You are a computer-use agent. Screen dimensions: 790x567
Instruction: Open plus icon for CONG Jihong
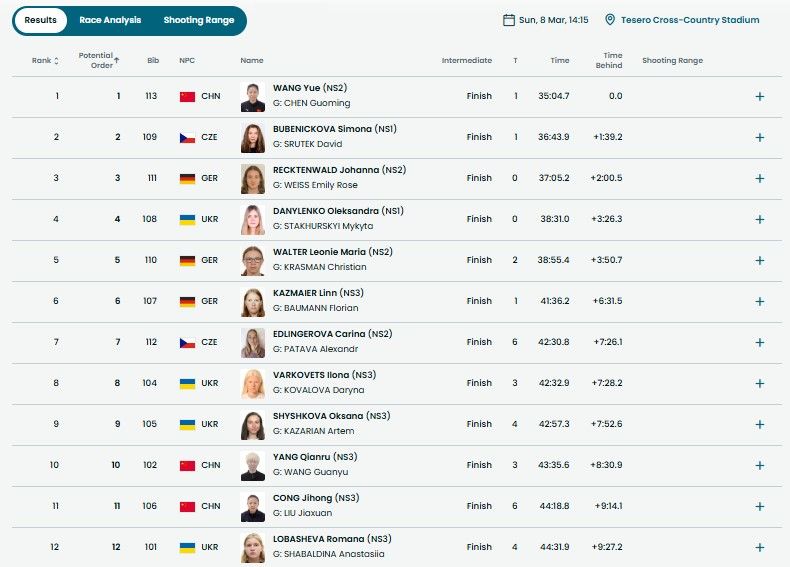759,506
